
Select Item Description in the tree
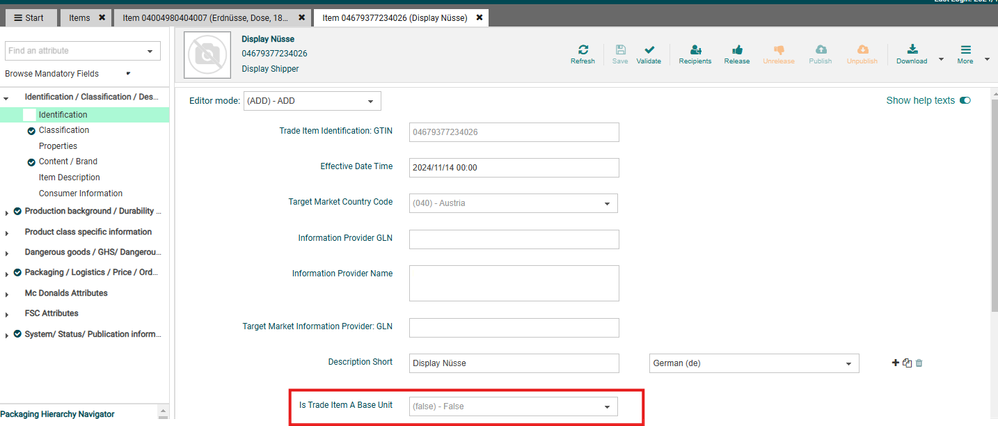click(x=69, y=177)
